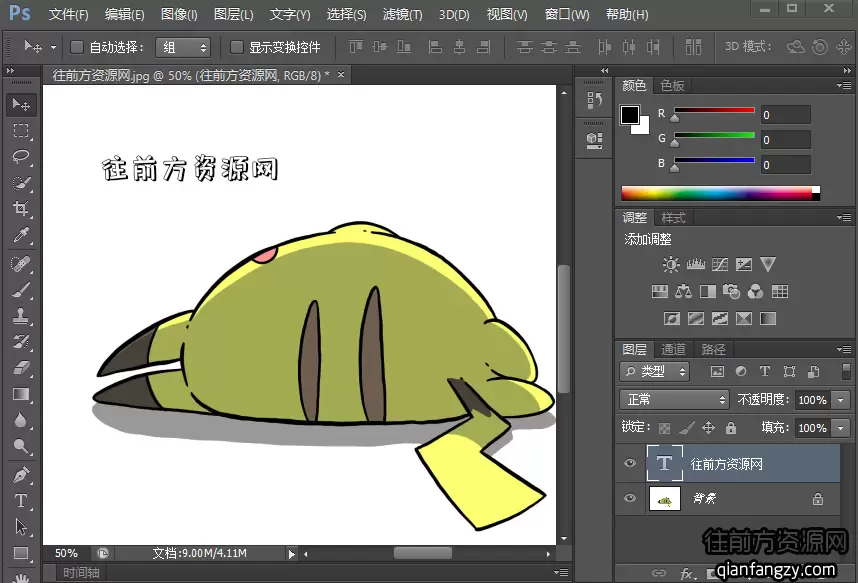This screenshot has height=583, width=858.
Task: Select the History Brush tool
Action: click(21, 342)
